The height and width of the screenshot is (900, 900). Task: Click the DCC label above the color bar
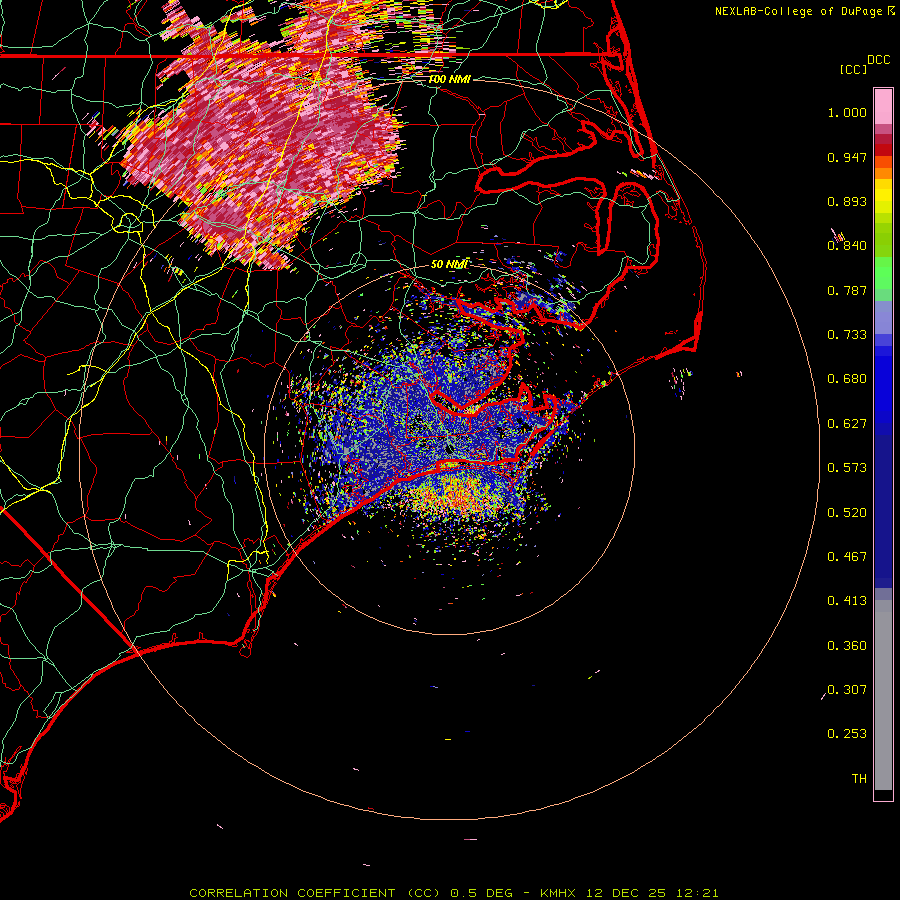[878, 60]
